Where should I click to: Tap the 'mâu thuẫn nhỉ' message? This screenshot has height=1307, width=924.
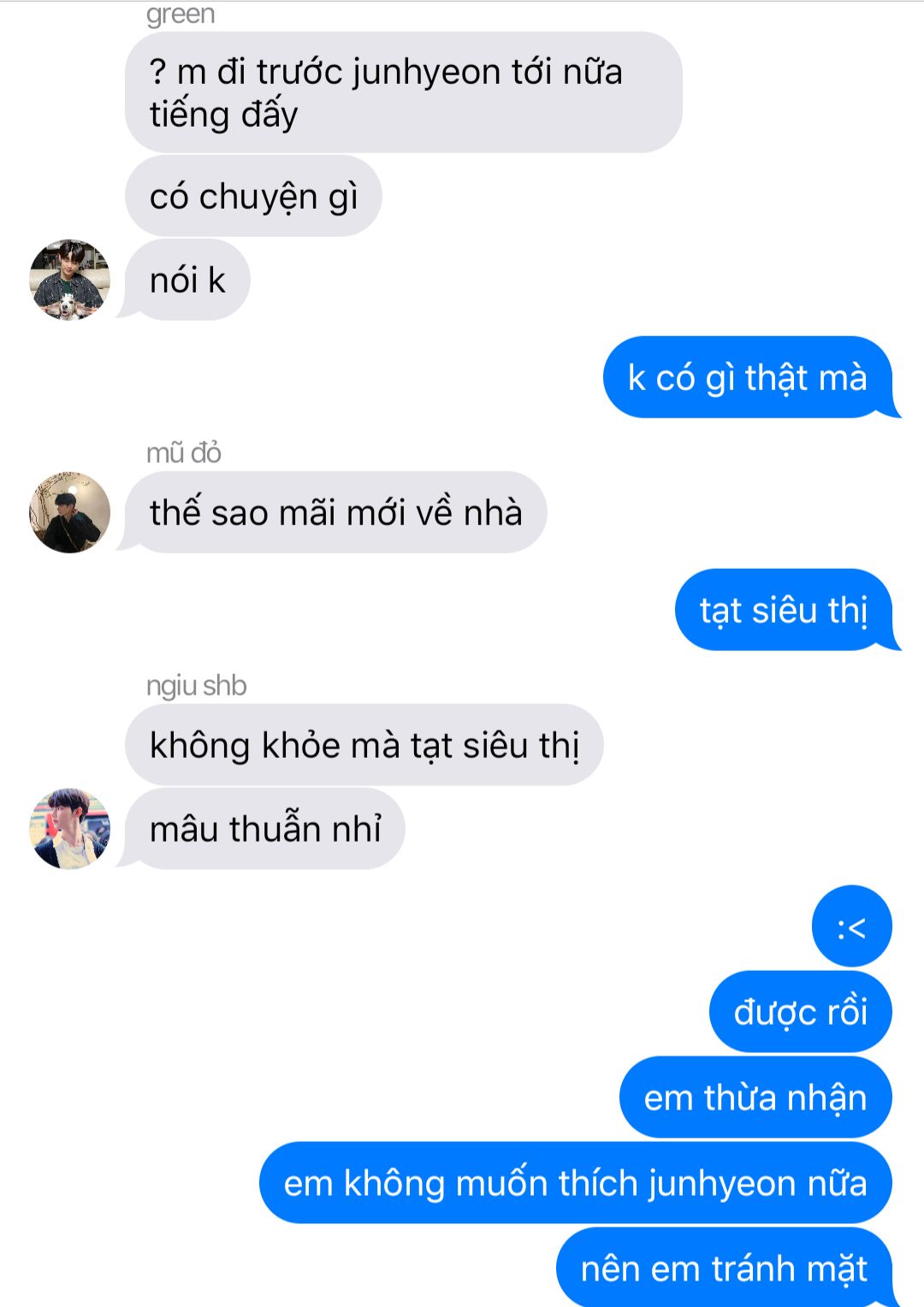[265, 829]
